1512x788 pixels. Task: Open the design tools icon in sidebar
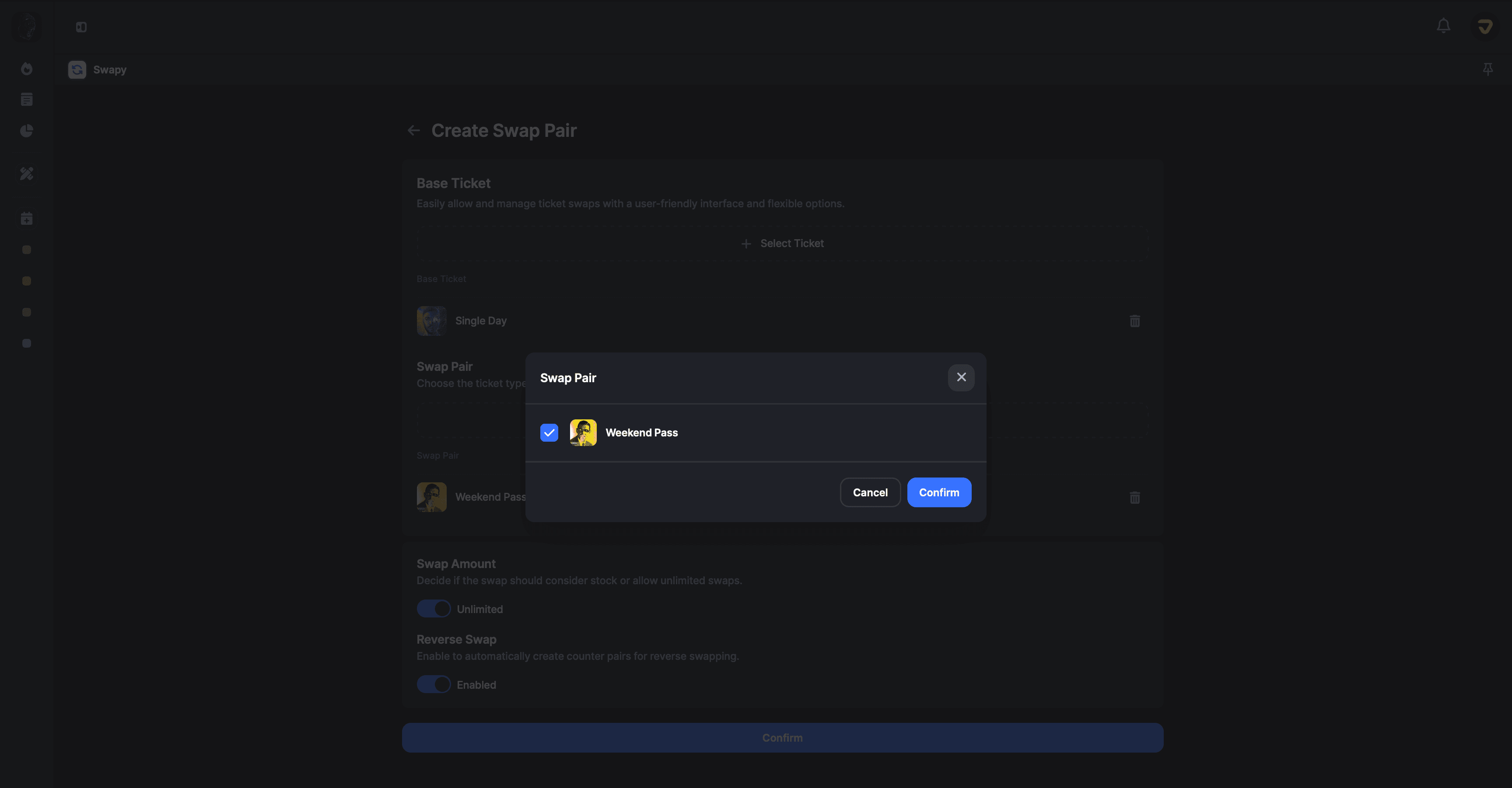[26, 174]
